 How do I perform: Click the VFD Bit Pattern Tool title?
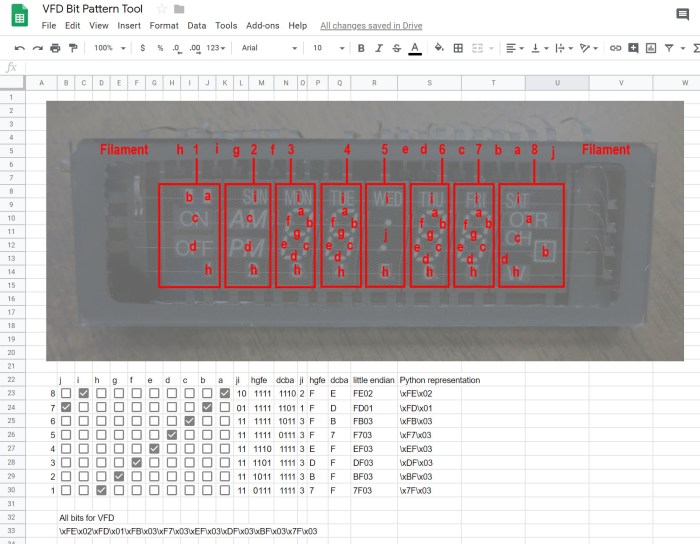[x=92, y=9]
